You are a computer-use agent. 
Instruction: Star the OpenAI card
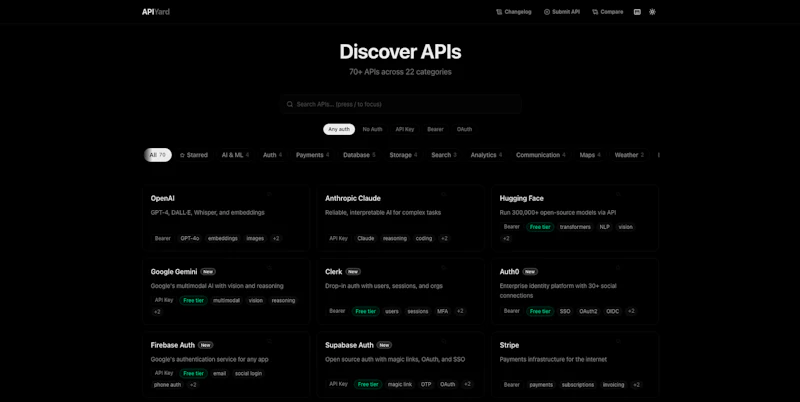[269, 194]
